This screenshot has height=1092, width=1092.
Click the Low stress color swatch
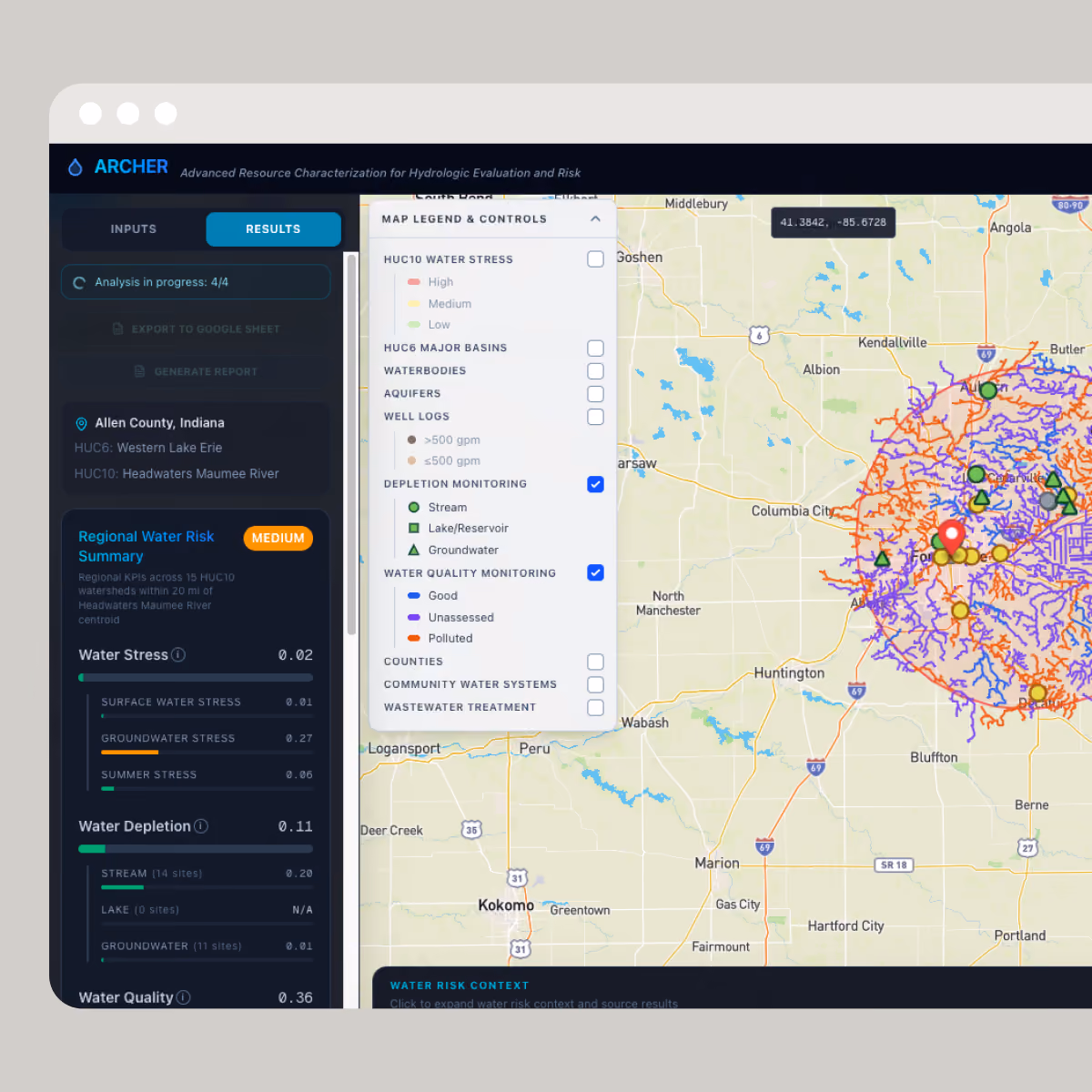pos(414,325)
